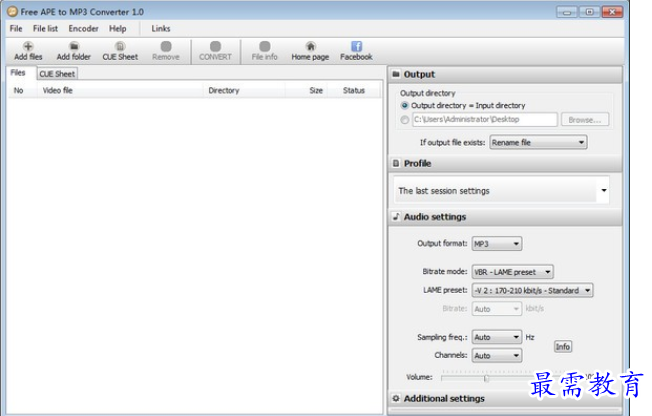This screenshot has height=416, width=652.
Task: Expand the Additional settings section
Action: (x=506, y=399)
